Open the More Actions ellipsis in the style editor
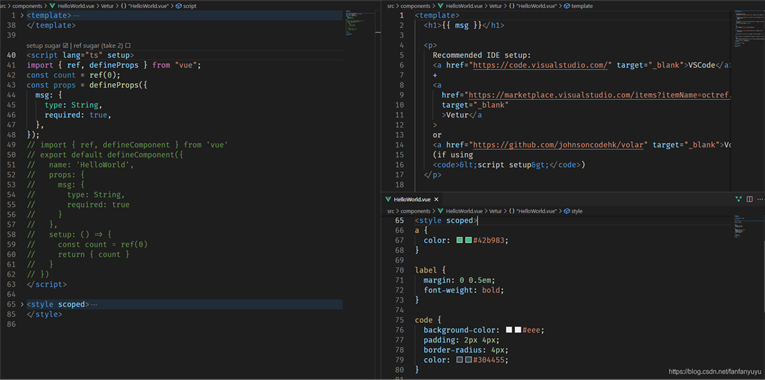Viewport: 765px width, 380px height. 760,199
